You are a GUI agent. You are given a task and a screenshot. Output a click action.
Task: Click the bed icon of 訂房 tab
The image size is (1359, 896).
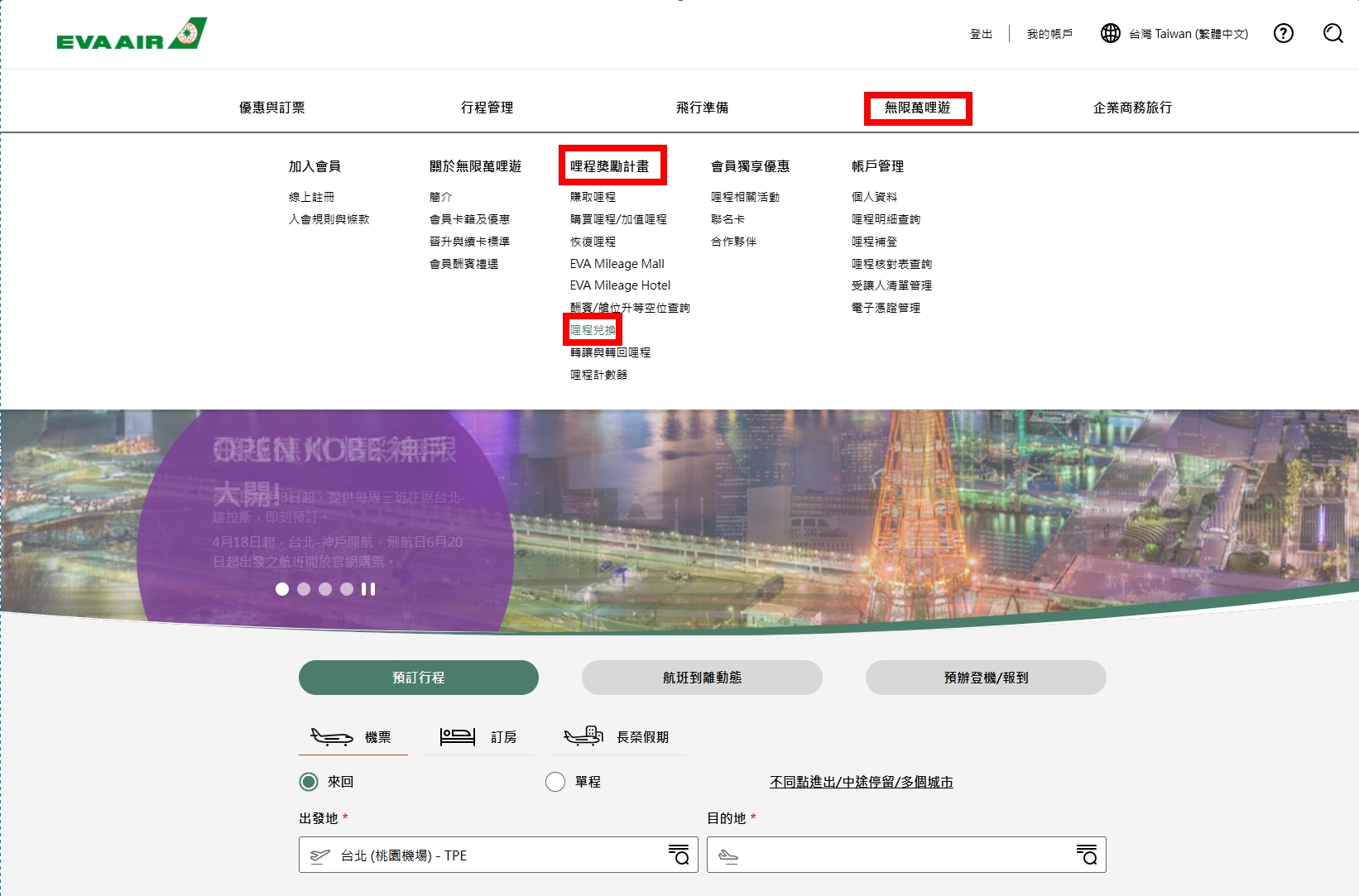pyautogui.click(x=457, y=736)
